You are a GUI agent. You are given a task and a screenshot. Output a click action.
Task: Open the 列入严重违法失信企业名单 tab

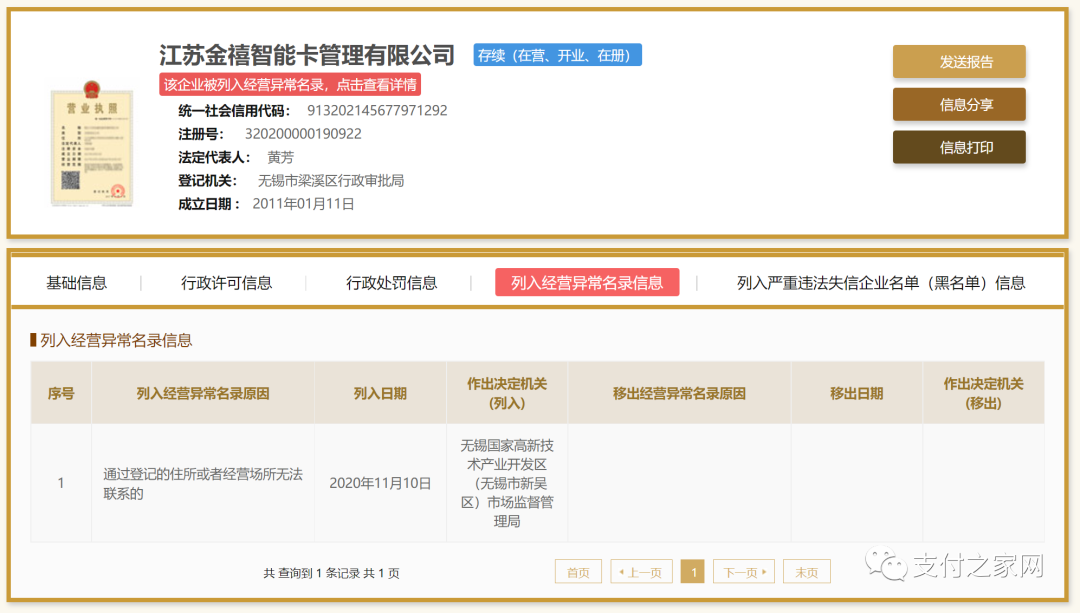click(x=881, y=283)
